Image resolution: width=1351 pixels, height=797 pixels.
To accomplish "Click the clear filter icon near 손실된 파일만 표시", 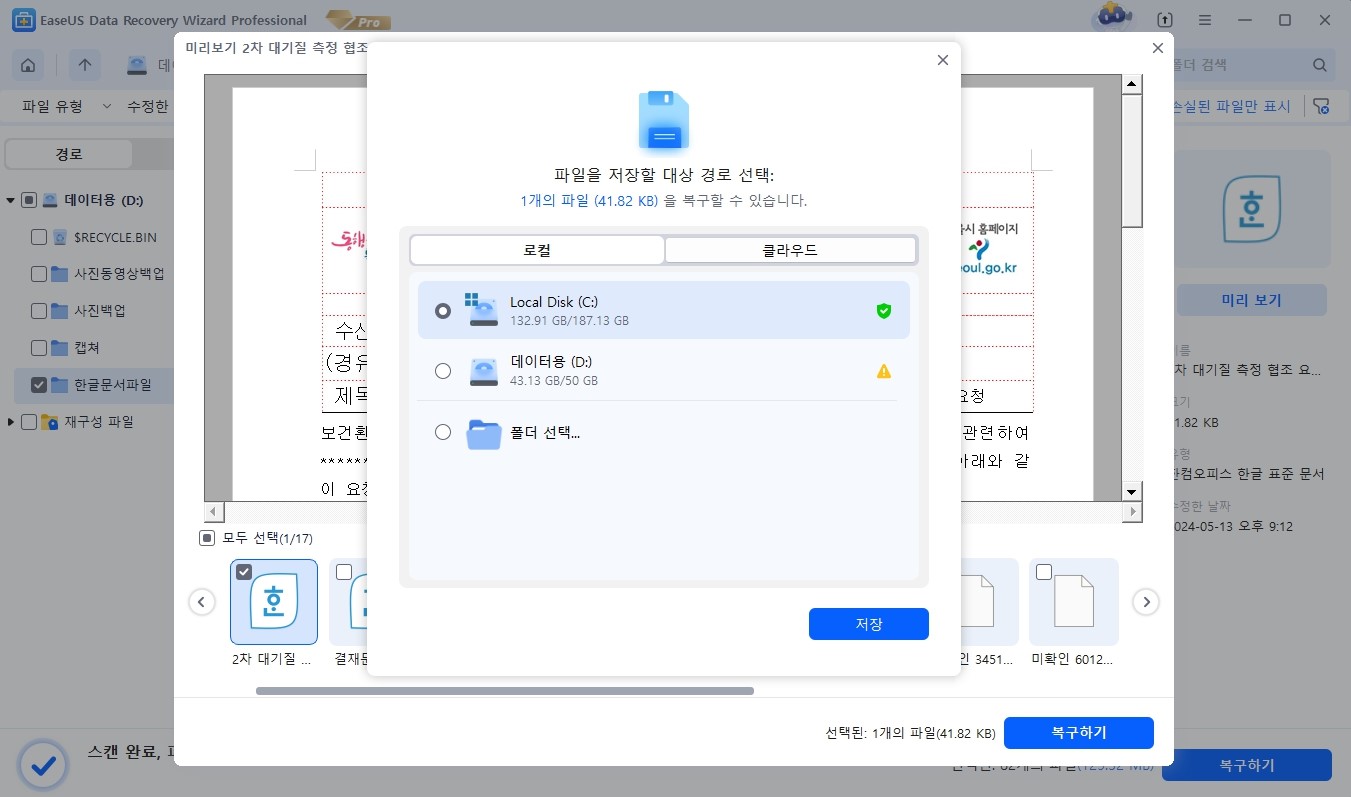I will (x=1322, y=106).
